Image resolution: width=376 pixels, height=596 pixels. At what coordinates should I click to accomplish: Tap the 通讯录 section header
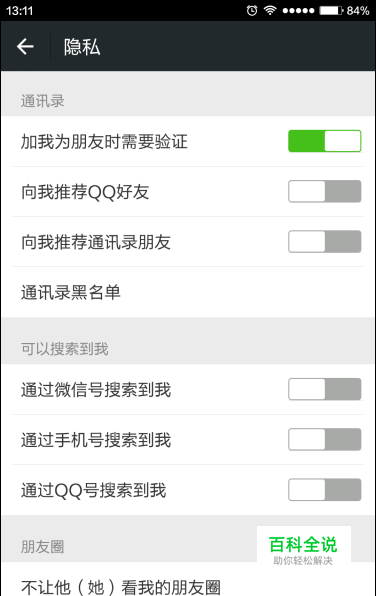click(43, 101)
